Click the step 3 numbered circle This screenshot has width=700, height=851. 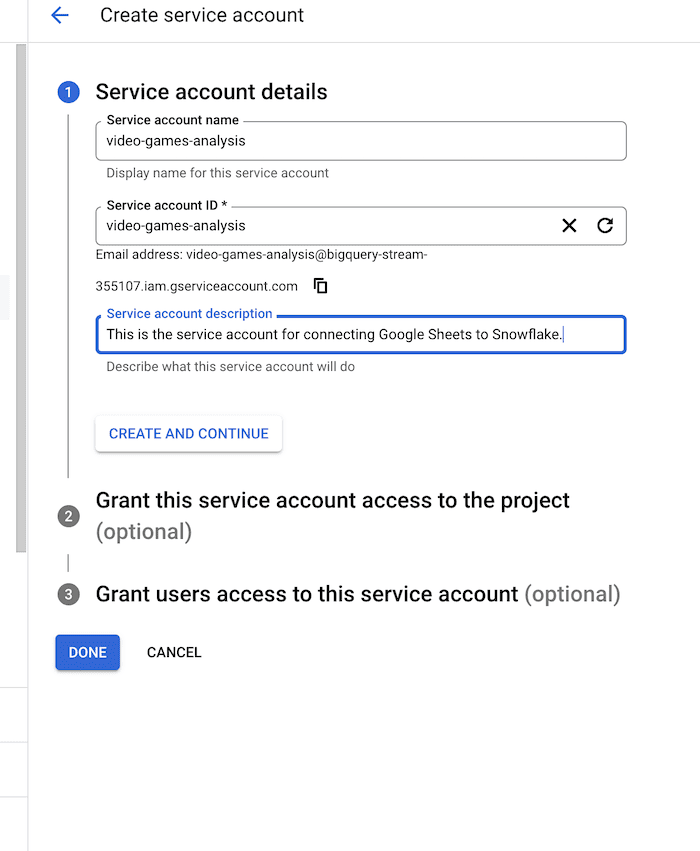tap(68, 594)
